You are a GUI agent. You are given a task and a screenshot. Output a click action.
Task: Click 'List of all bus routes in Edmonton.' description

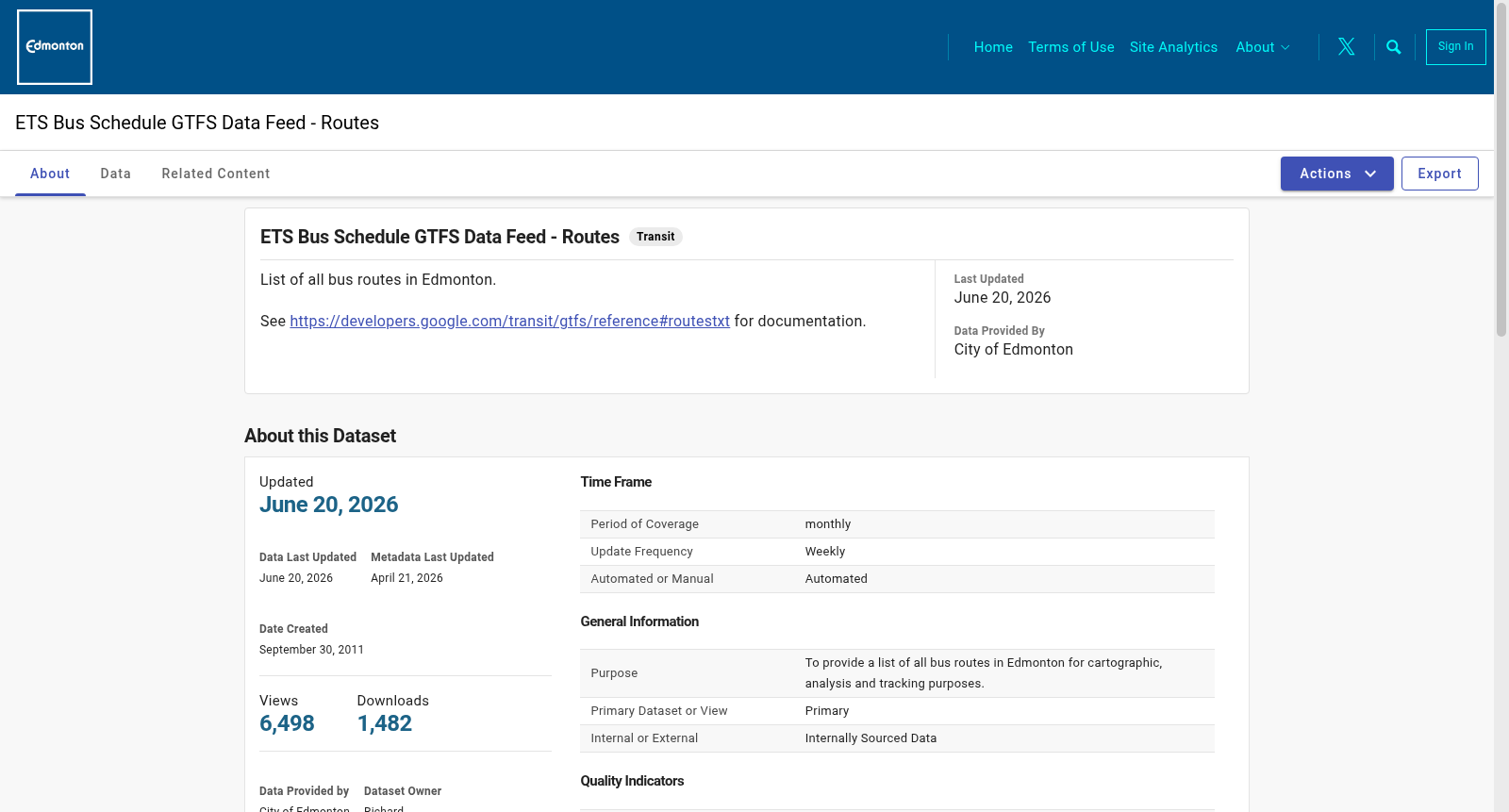click(378, 280)
